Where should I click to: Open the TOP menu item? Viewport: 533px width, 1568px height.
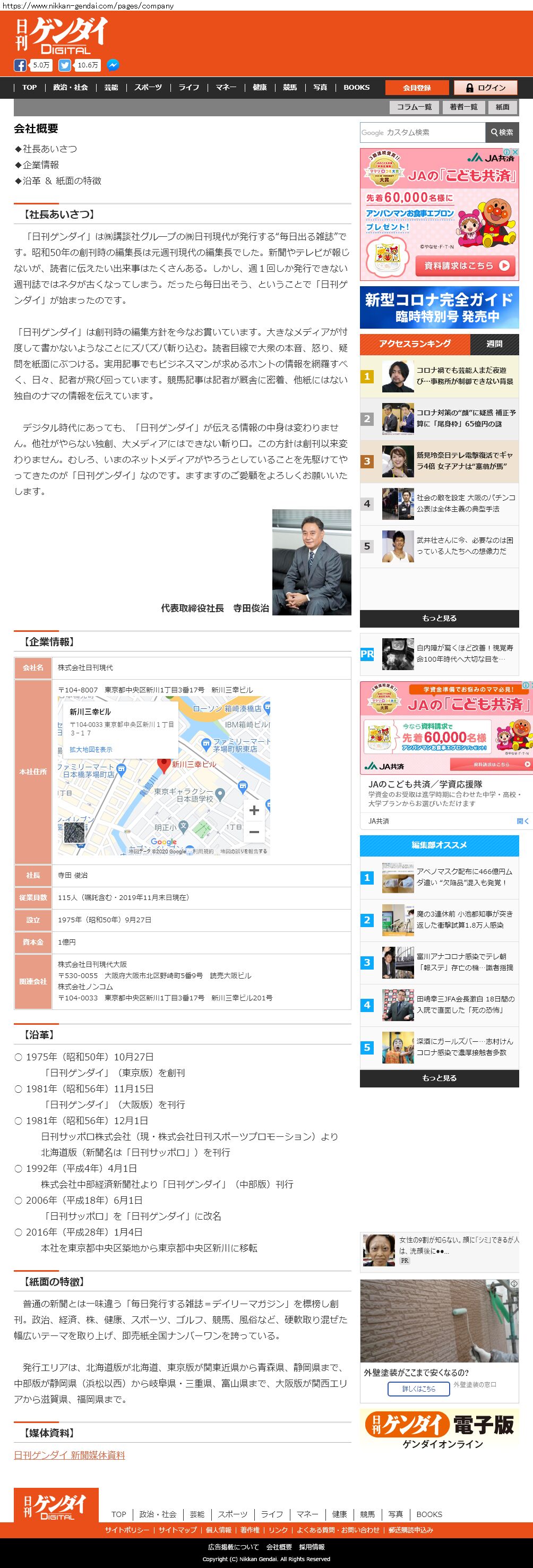29,88
